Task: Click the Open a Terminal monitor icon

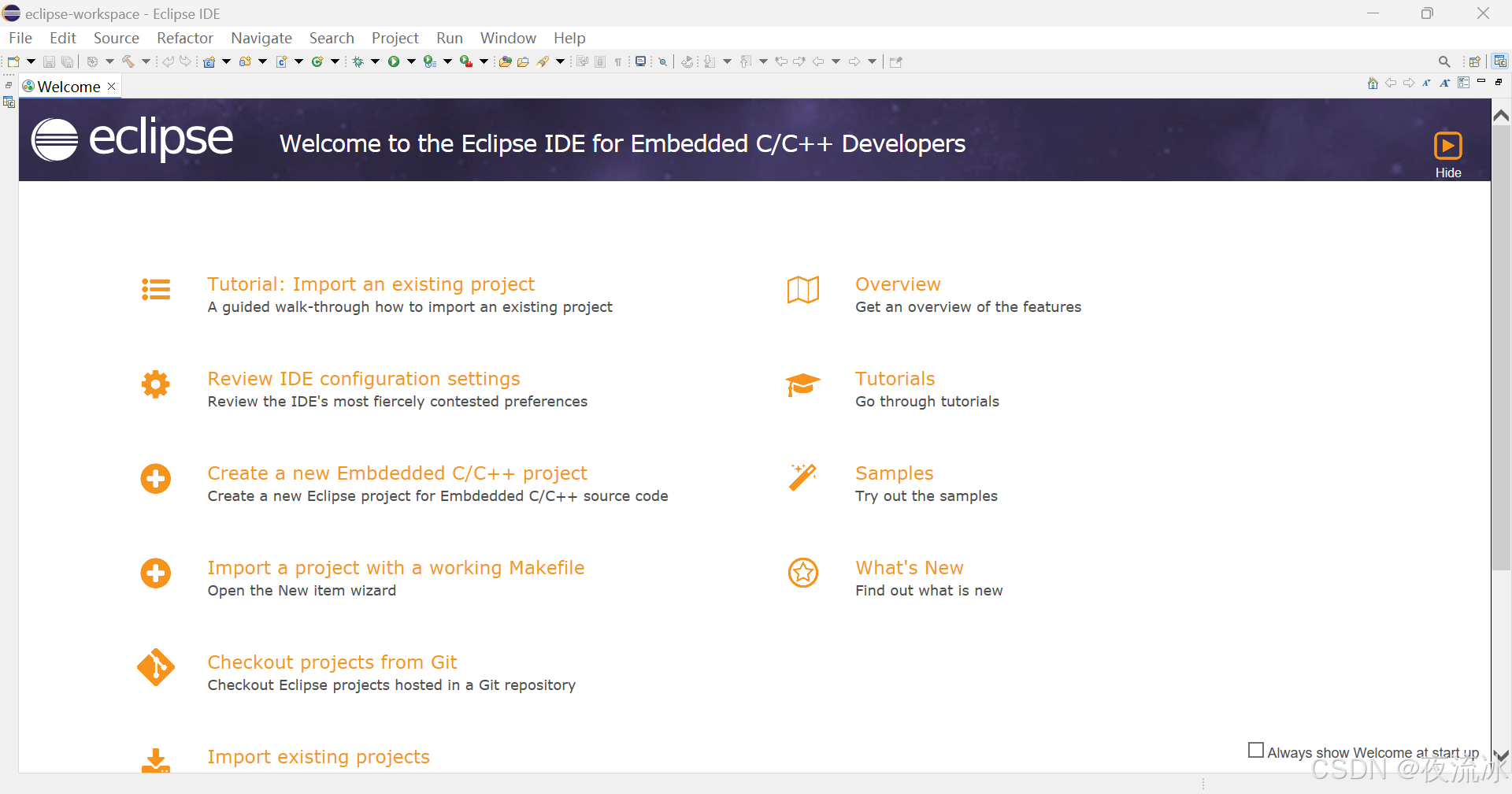Action: click(x=641, y=61)
